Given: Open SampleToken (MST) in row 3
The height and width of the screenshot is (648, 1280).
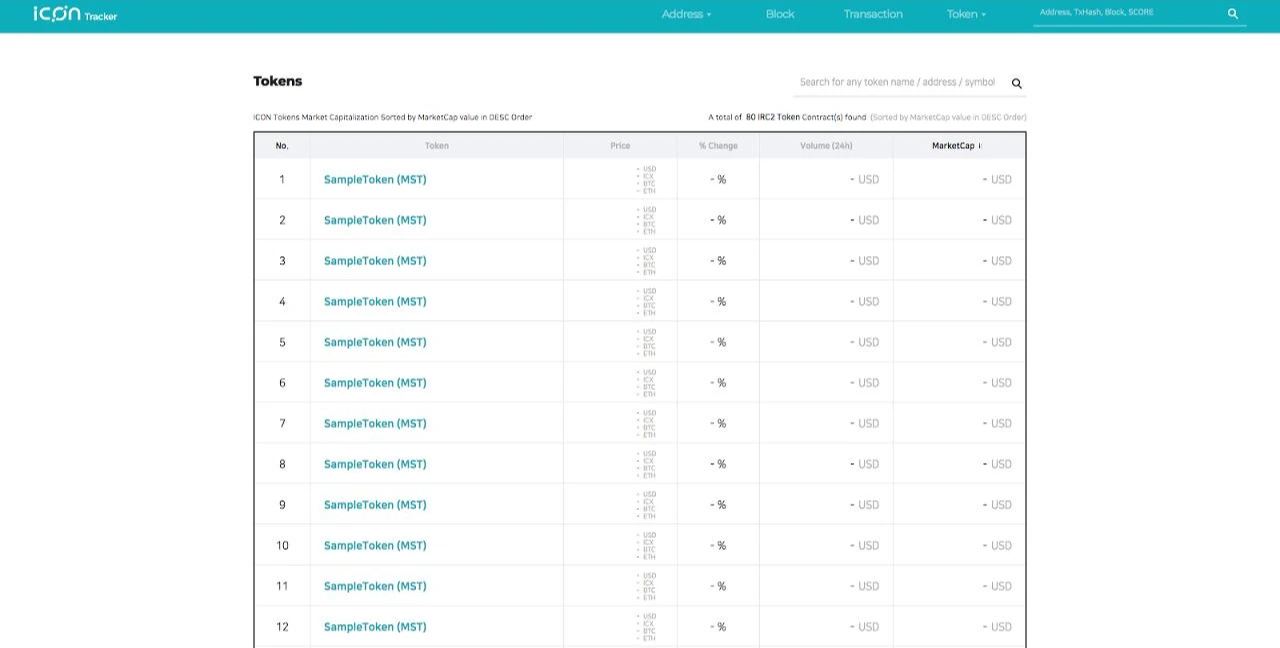Looking at the screenshot, I should point(375,261).
